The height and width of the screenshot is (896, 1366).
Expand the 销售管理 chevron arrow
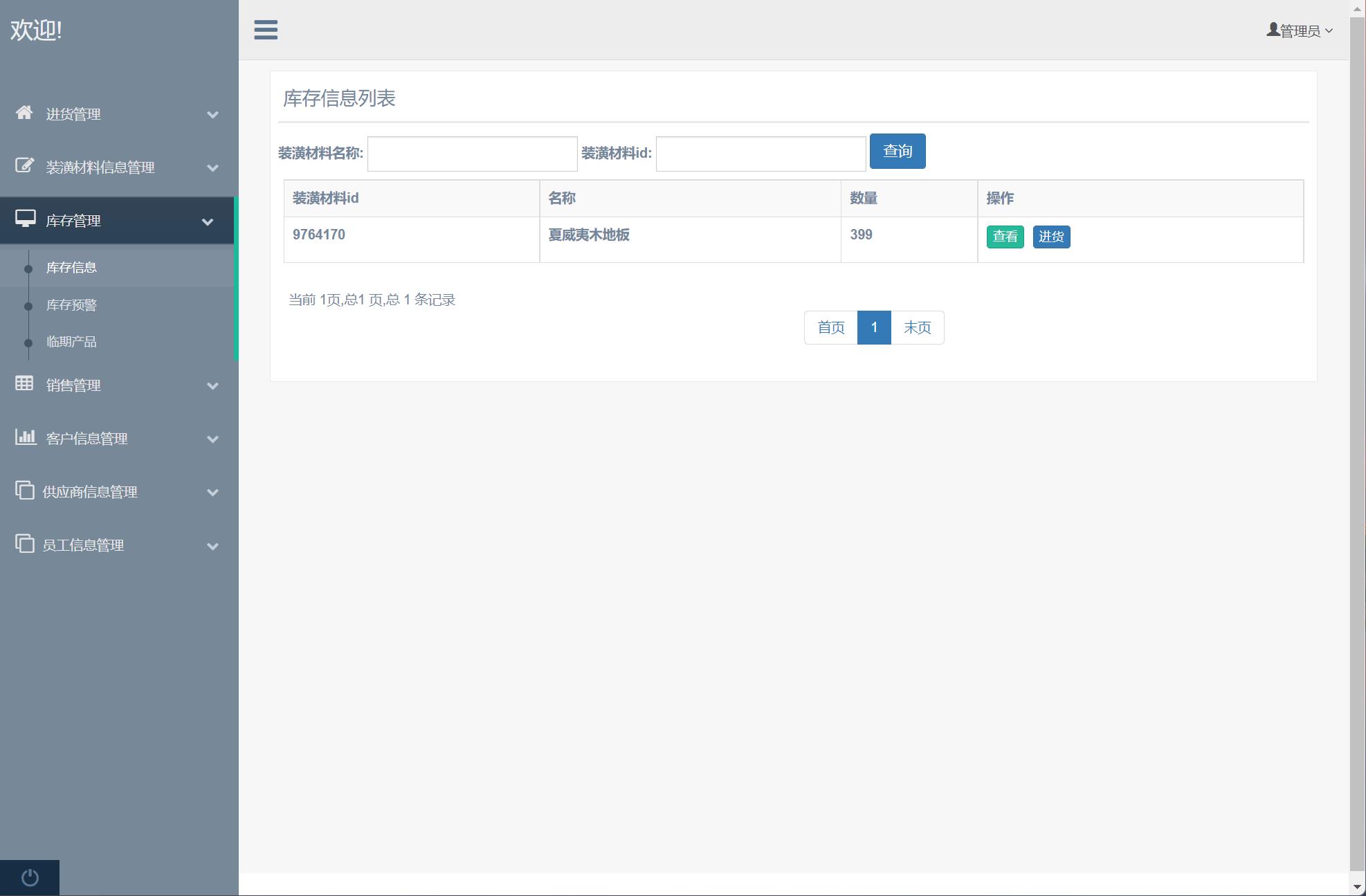(x=213, y=386)
